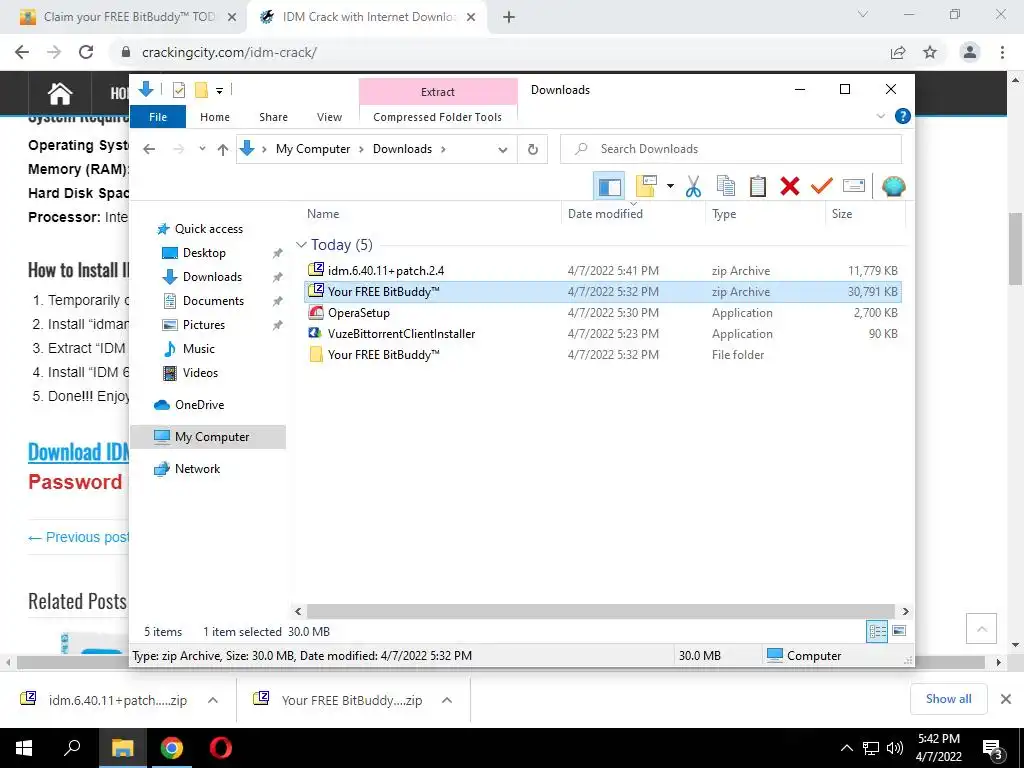The height and width of the screenshot is (768, 1024).
Task: Switch to the Home ribbon tab
Action: point(215,117)
